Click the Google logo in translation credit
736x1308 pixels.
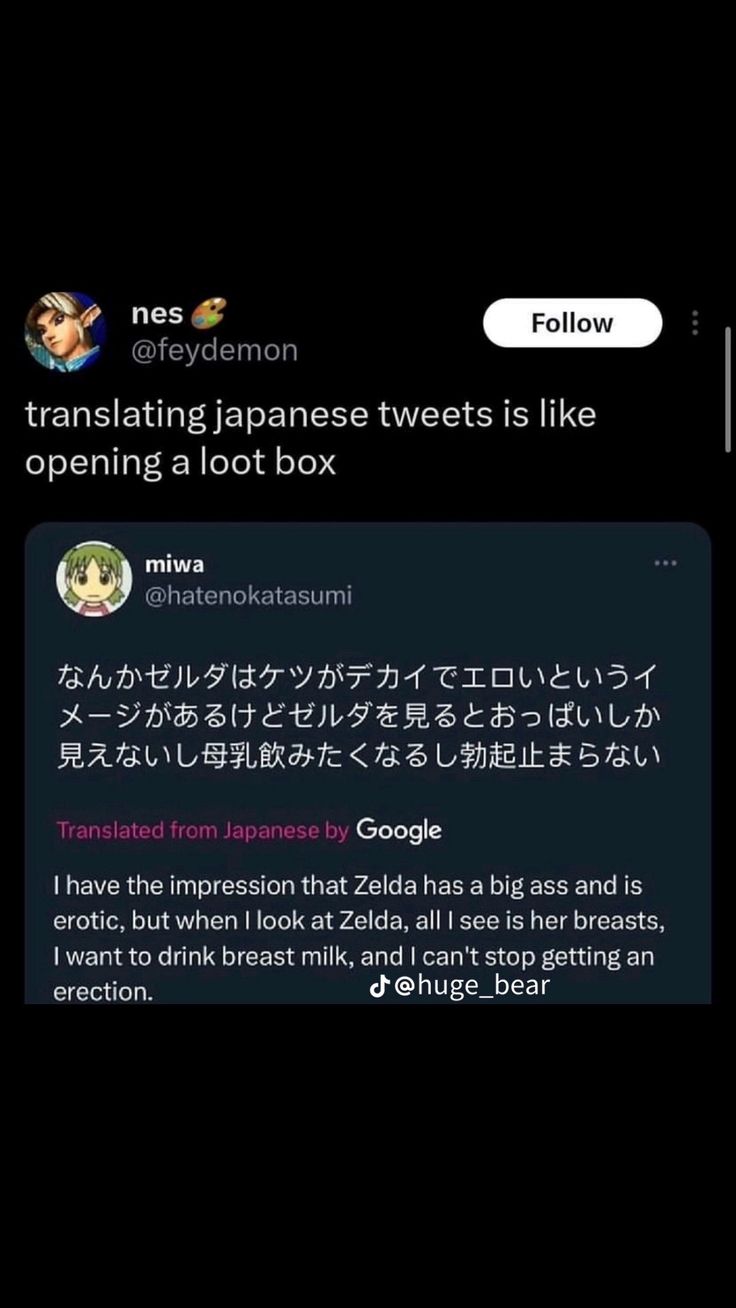[398, 830]
